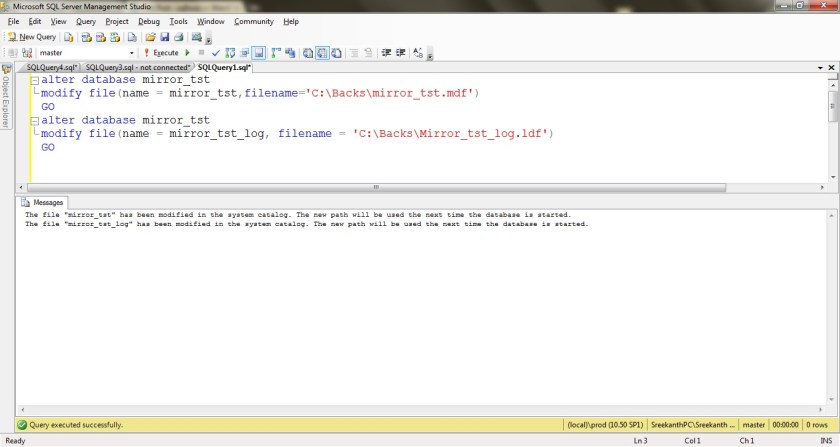Click the Change Connection icon

[x=26, y=53]
